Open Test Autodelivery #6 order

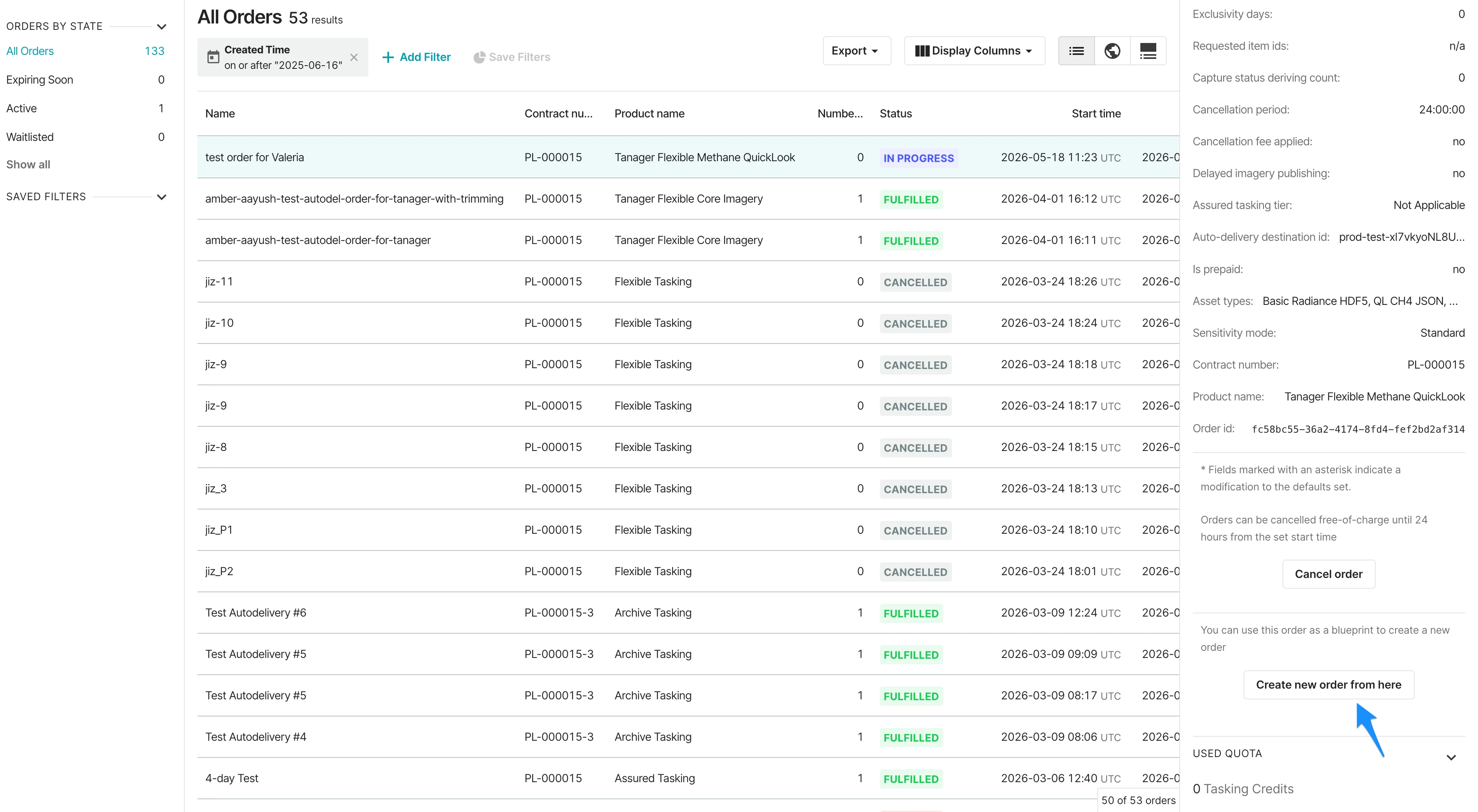pos(688,613)
